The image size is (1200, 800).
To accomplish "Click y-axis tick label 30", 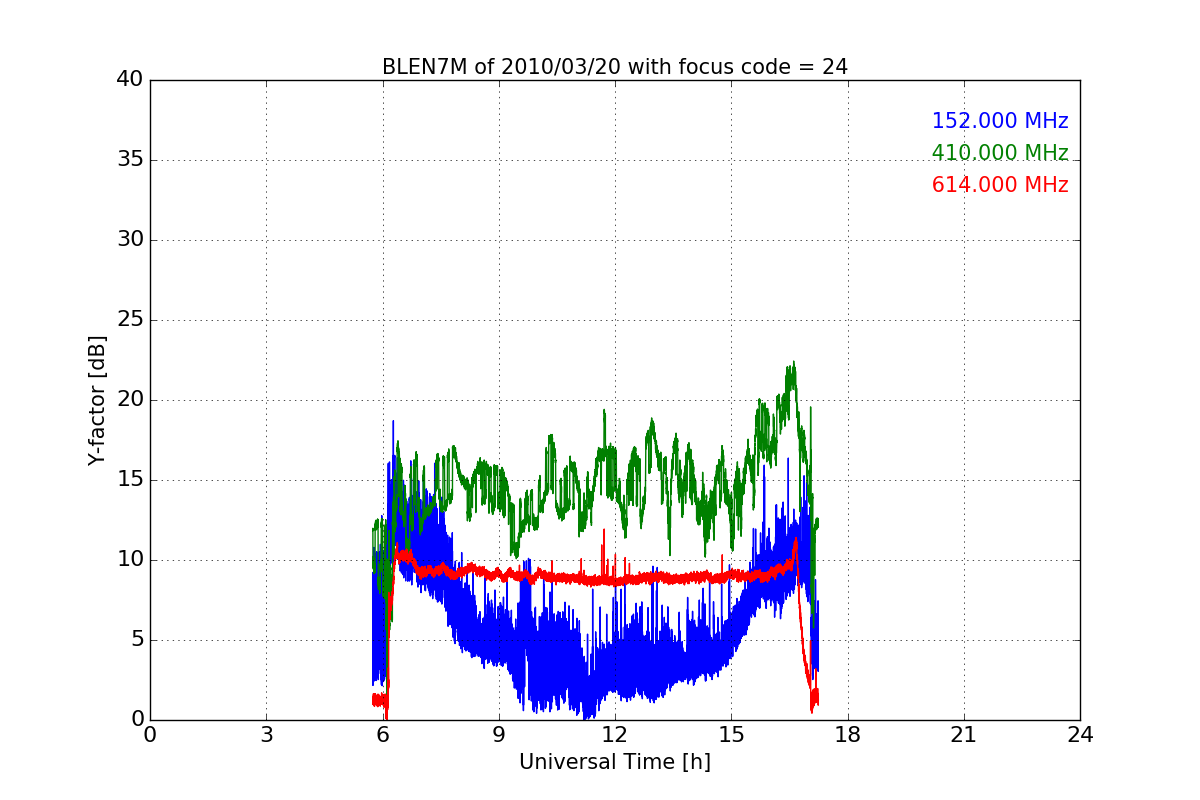I will 130,240.
